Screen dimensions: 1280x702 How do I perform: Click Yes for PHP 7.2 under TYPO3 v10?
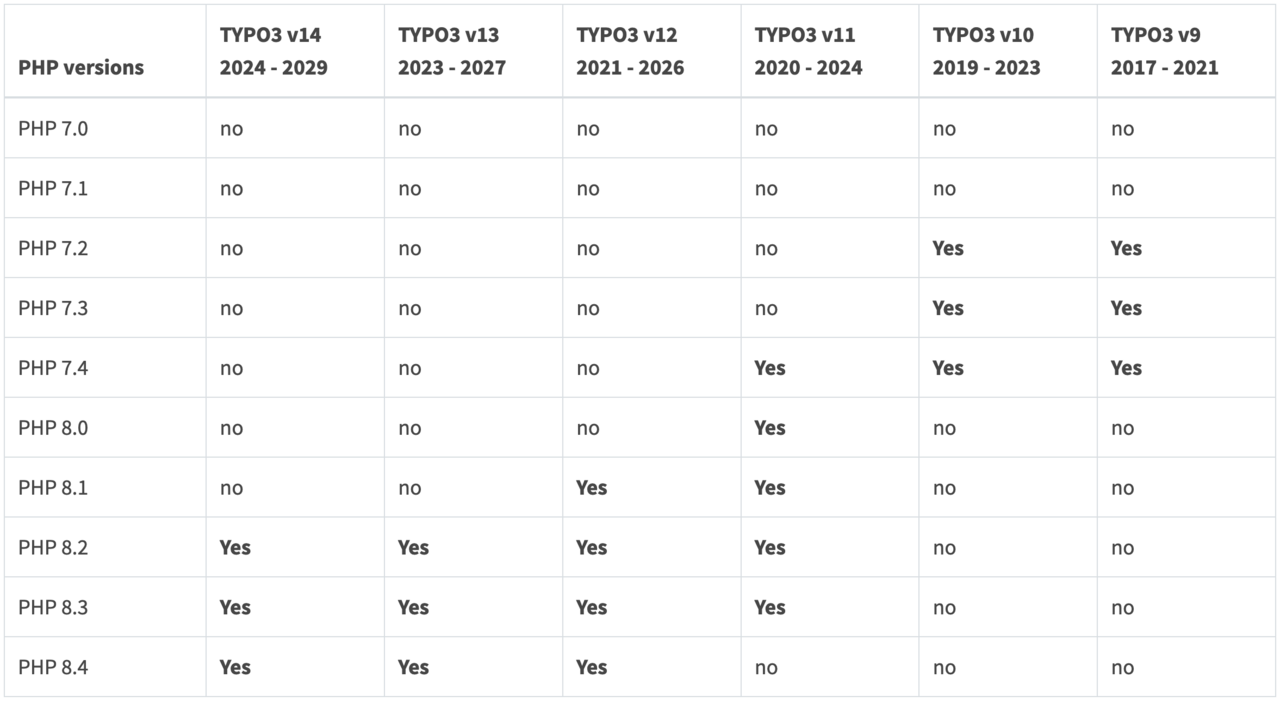point(947,248)
